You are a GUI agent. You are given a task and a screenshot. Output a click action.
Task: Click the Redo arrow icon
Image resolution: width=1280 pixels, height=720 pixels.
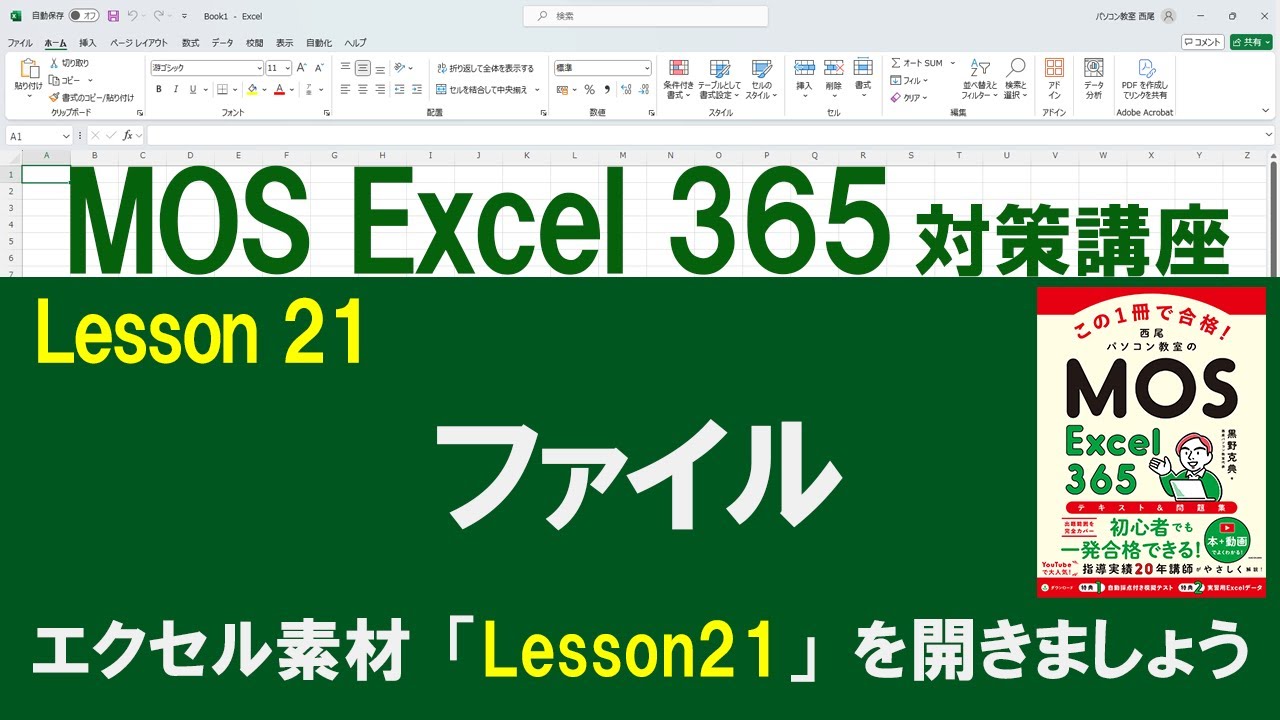(x=158, y=16)
